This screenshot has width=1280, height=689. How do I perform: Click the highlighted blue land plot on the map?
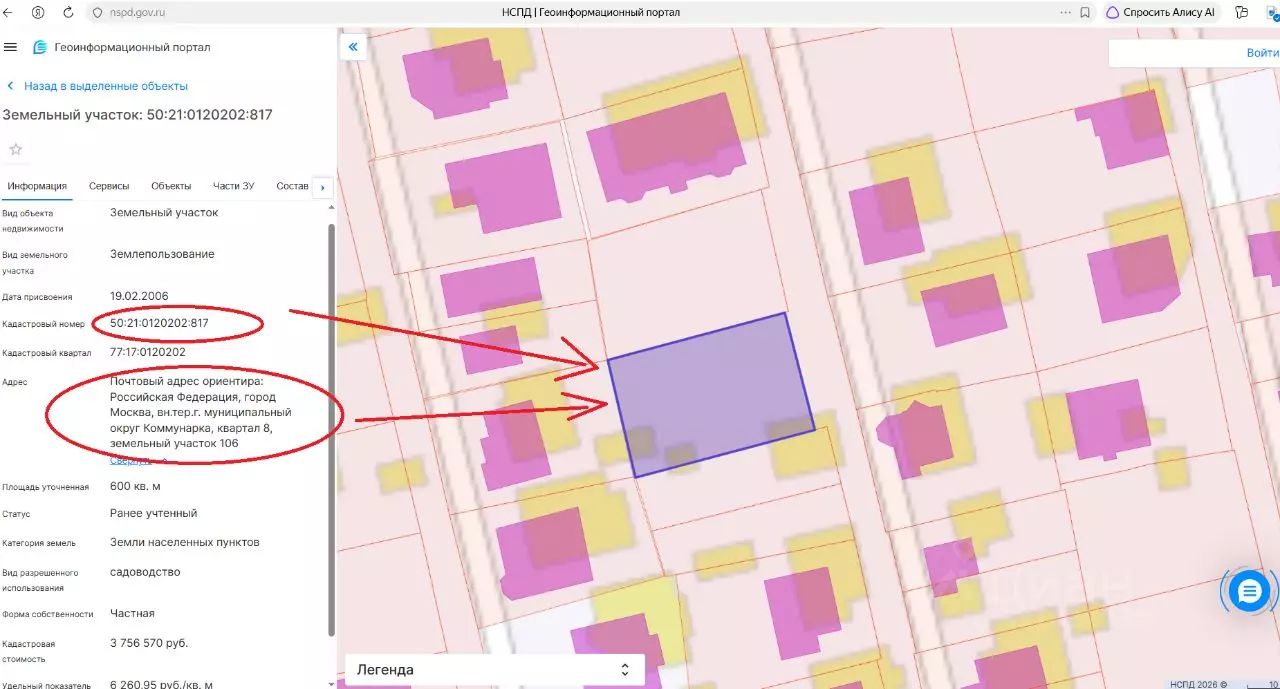711,394
